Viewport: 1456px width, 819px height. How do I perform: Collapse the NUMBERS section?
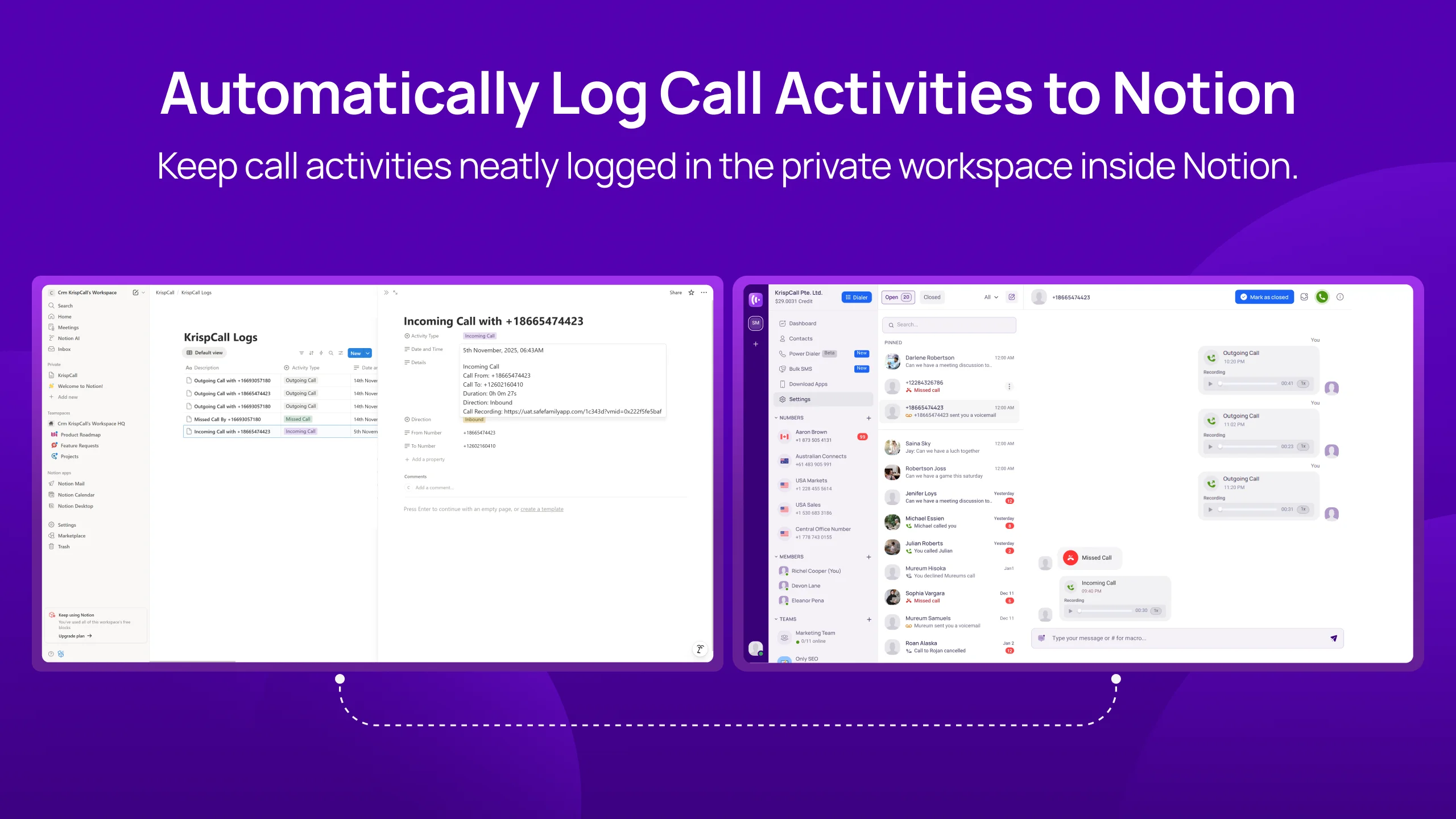[x=776, y=418]
